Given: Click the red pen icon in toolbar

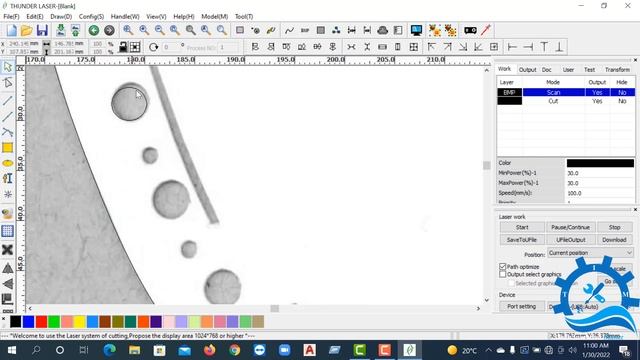Looking at the screenshot, I should click(486, 30).
